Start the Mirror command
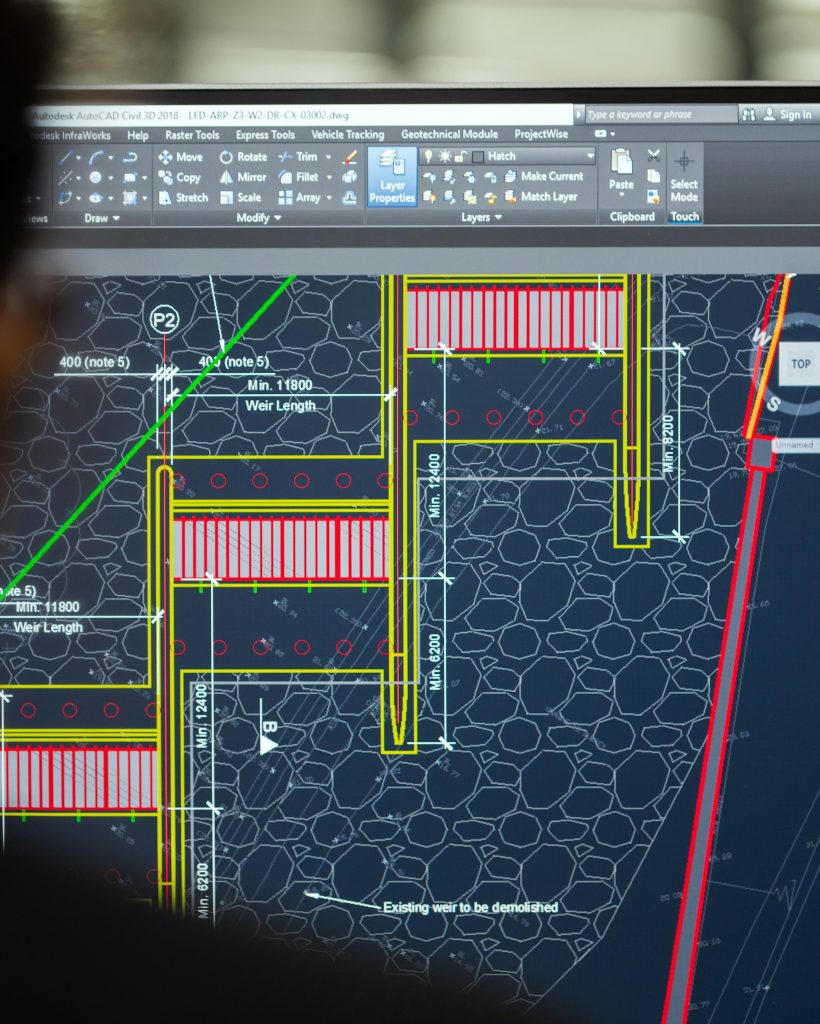 [248, 175]
